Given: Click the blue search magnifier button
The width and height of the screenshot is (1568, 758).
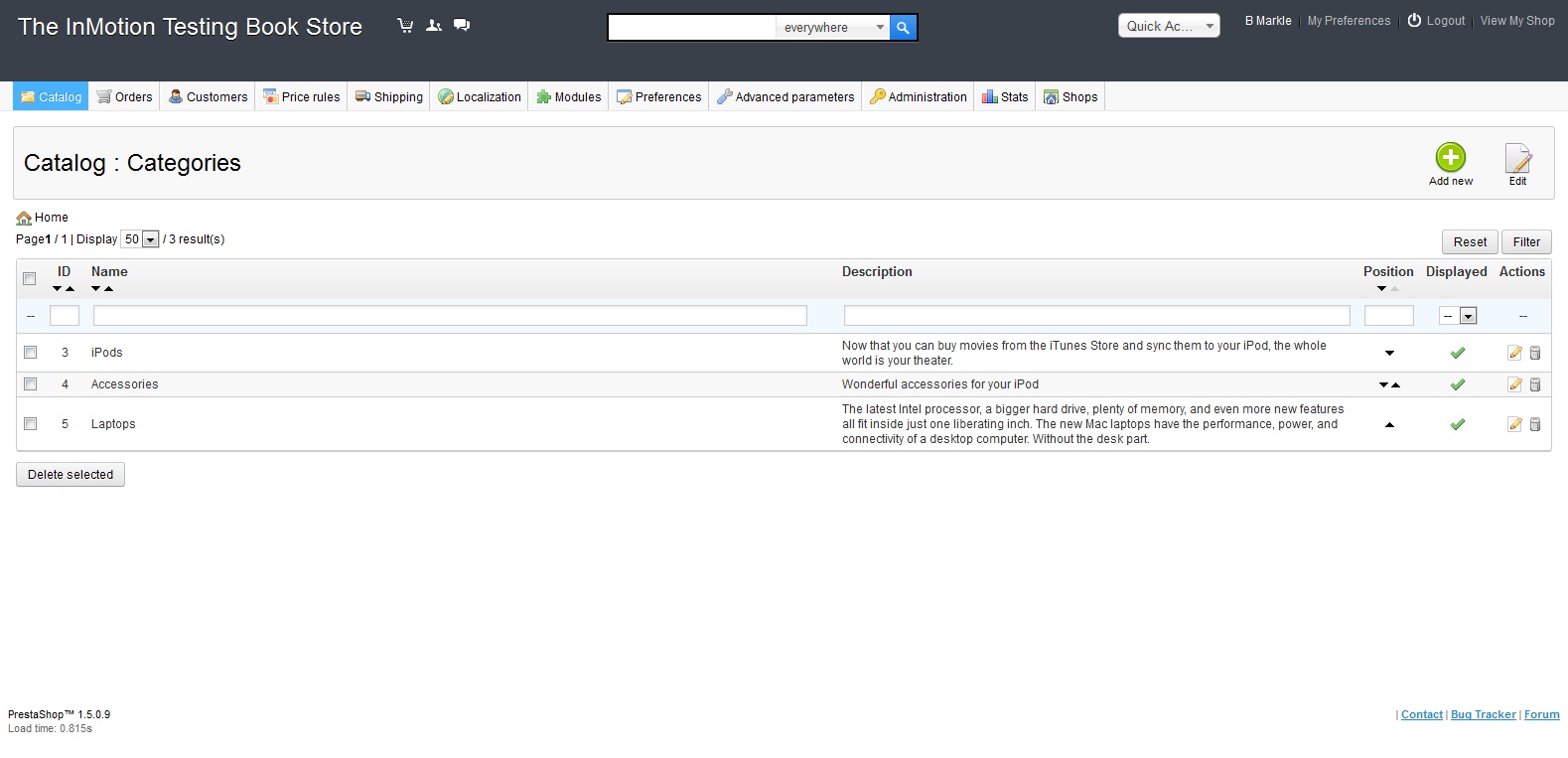Looking at the screenshot, I should (x=903, y=28).
